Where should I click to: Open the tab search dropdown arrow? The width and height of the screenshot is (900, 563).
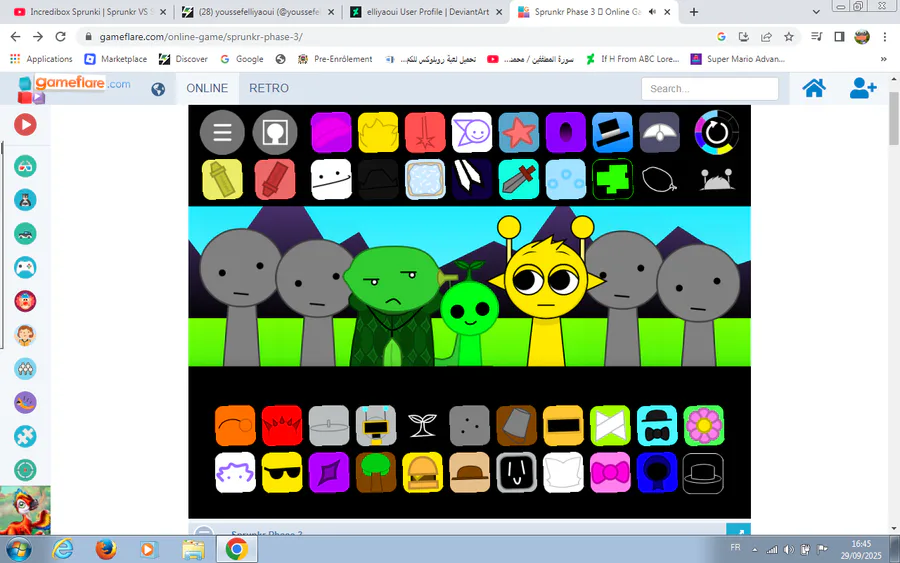pos(816,11)
